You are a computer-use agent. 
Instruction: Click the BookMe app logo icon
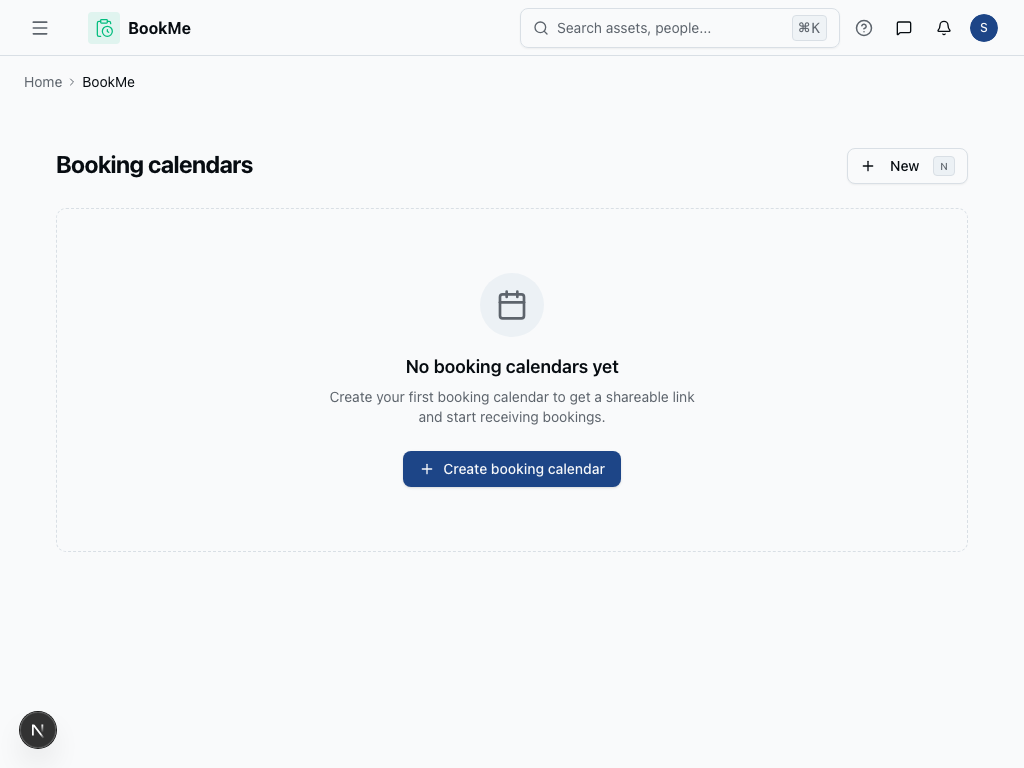(x=104, y=28)
